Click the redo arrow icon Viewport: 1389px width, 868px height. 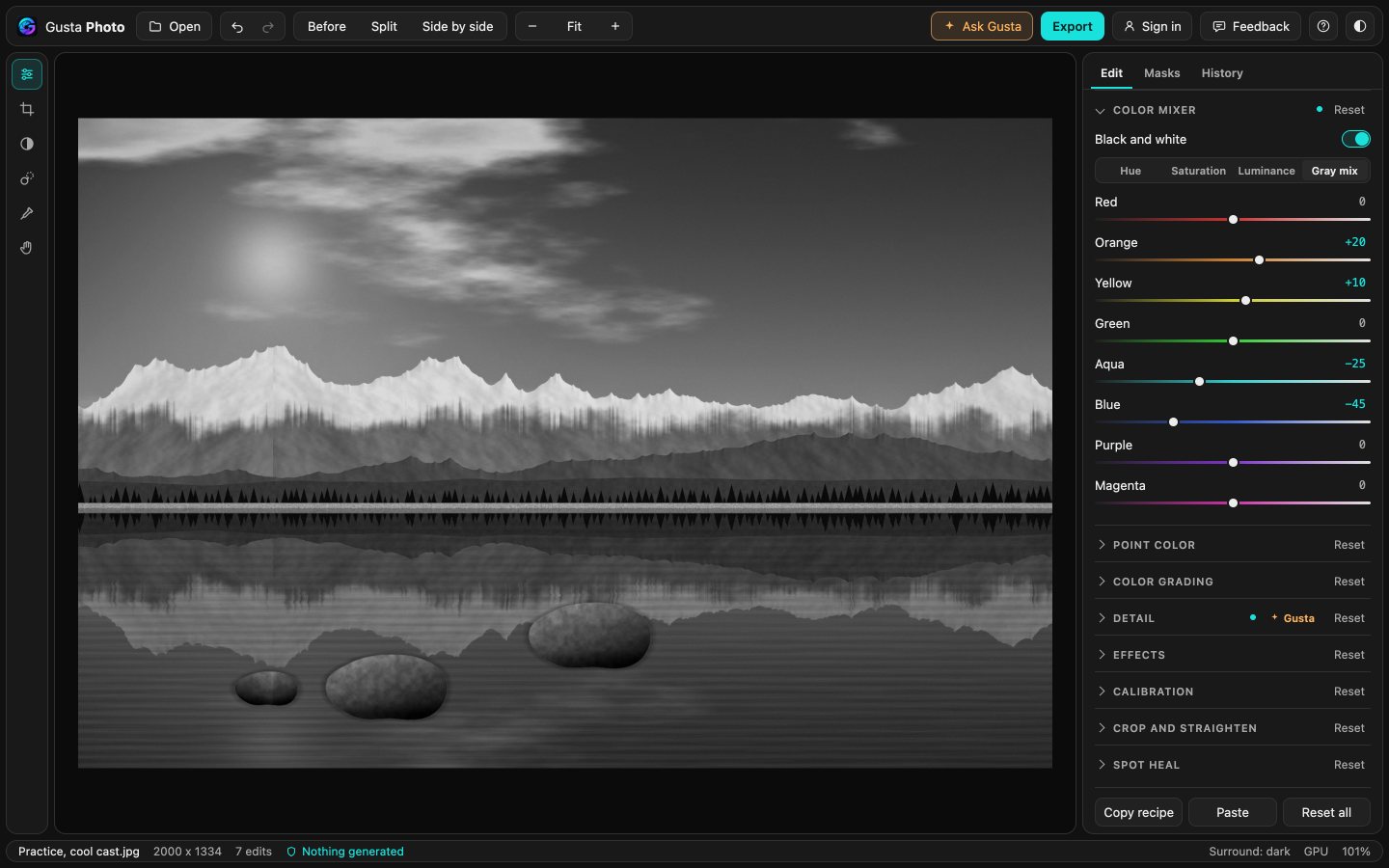268,26
